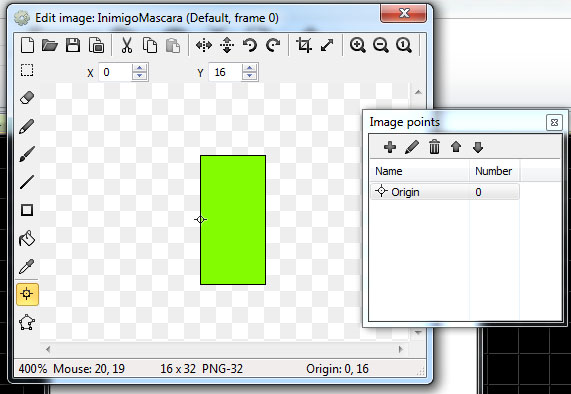Click the Rotate clockwise icon

273,45
